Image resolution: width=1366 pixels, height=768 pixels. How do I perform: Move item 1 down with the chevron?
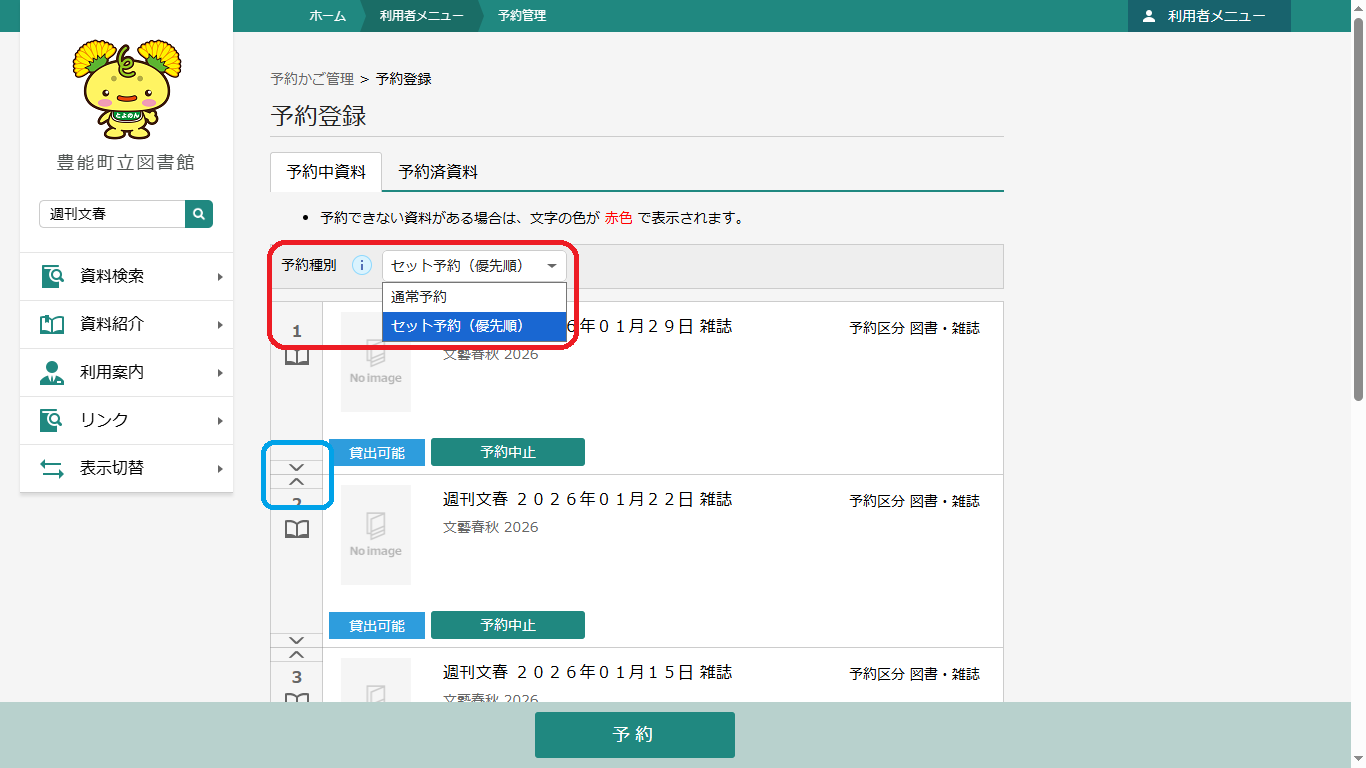coord(297,467)
